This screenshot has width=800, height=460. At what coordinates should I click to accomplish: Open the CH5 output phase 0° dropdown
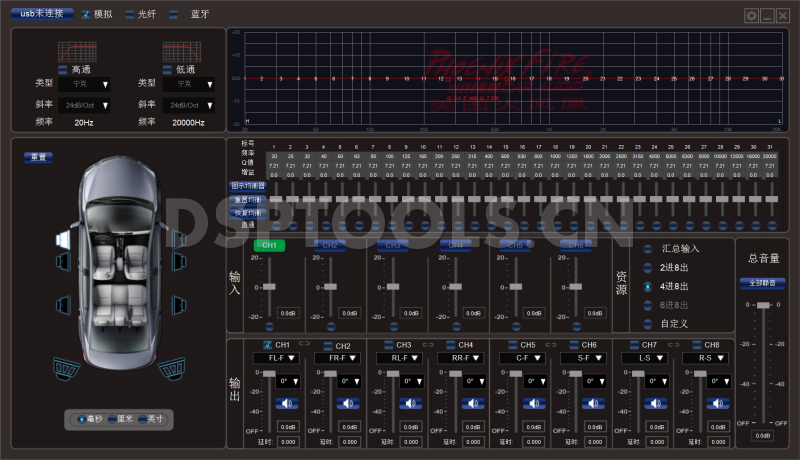(x=535, y=381)
